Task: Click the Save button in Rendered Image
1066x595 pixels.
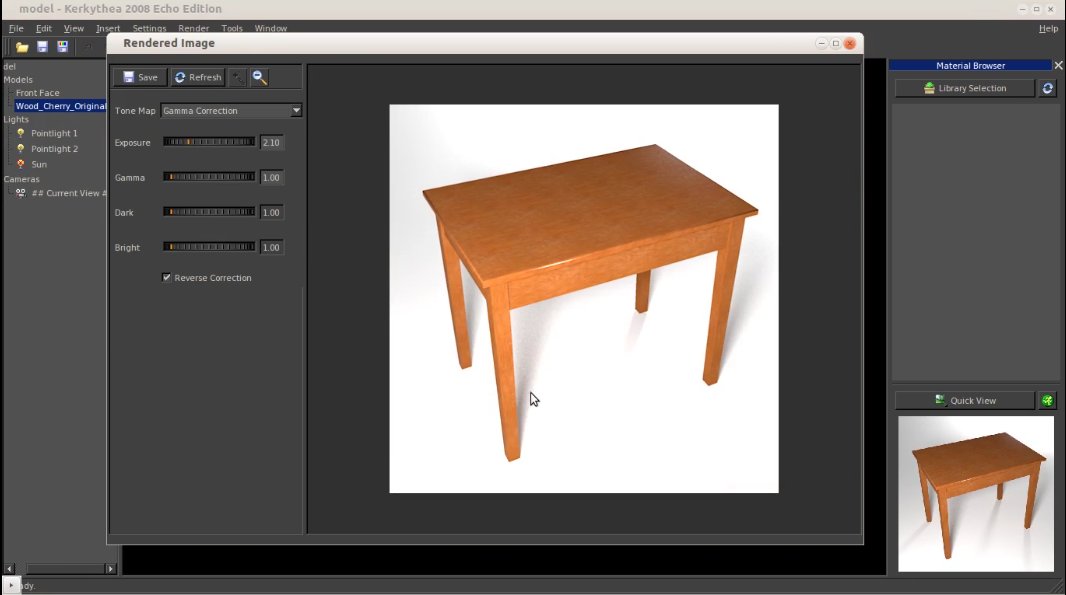Action: (x=139, y=77)
